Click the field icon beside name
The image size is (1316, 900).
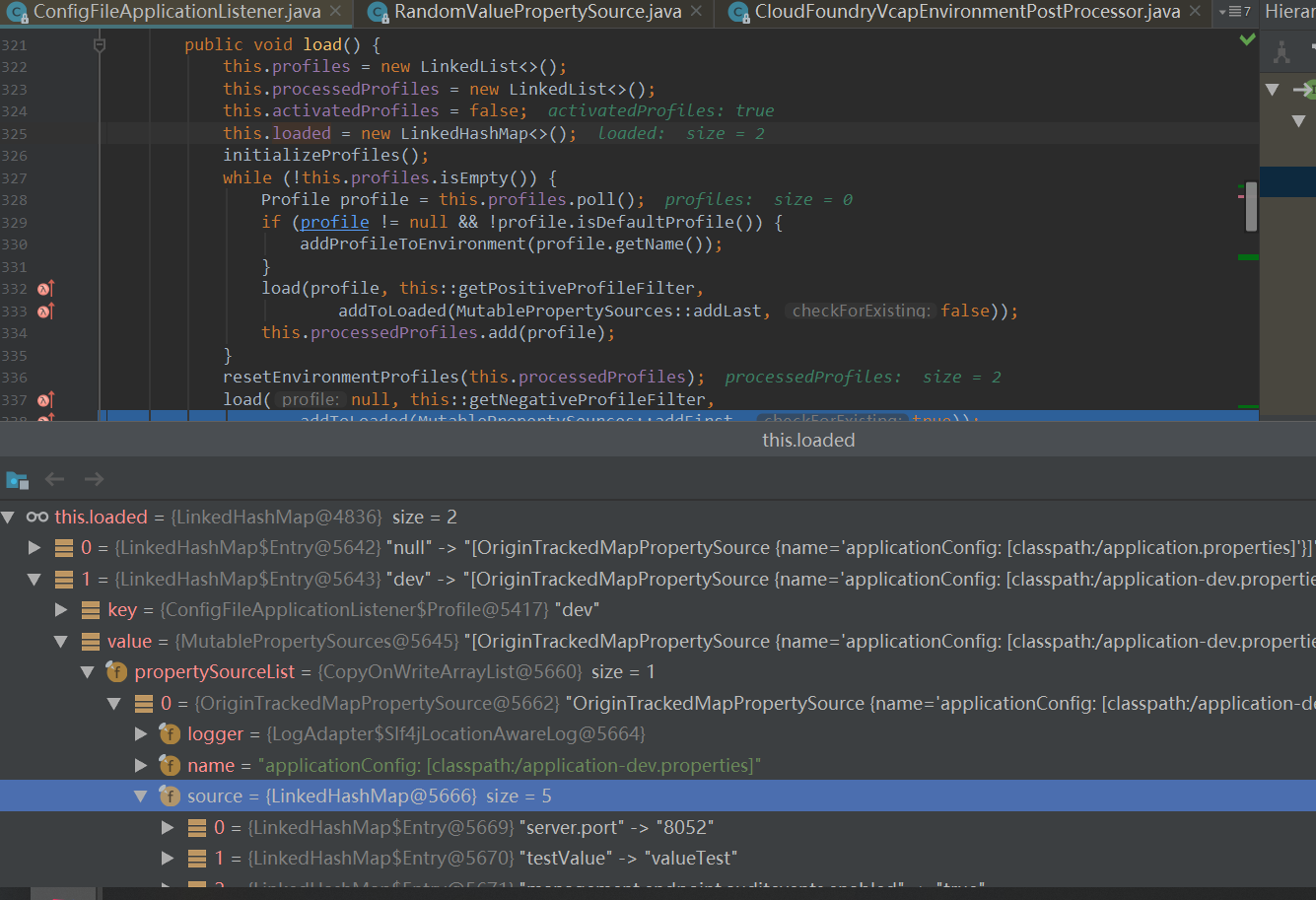tap(170, 766)
